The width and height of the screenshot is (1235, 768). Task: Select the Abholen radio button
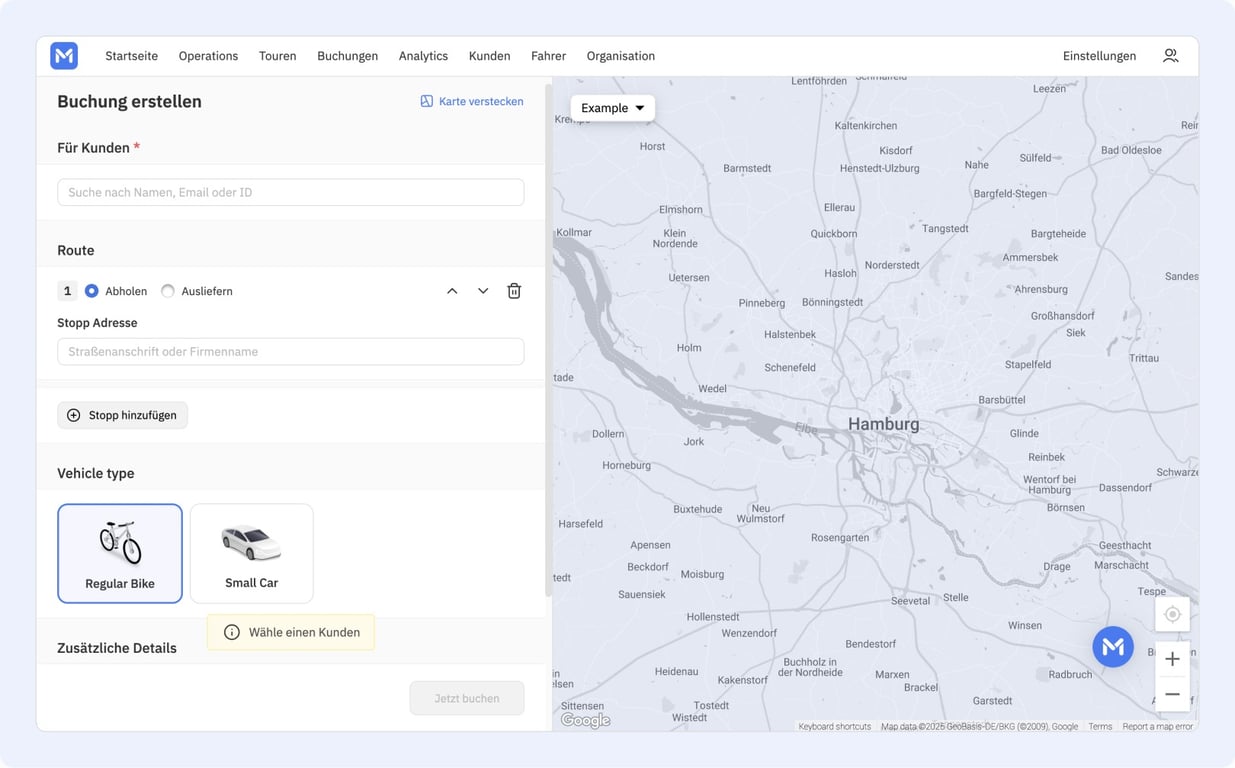click(92, 291)
